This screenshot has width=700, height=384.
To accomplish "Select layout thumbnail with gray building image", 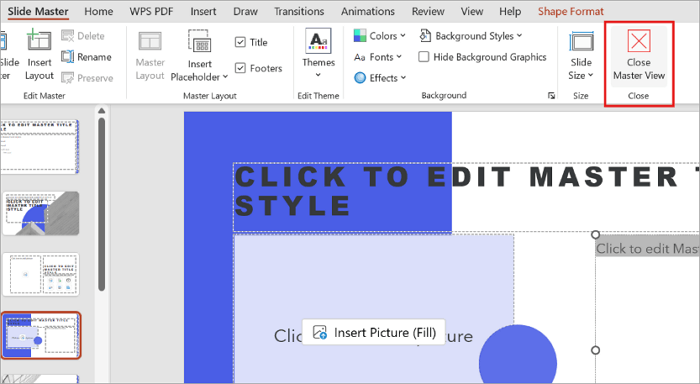I will (41, 213).
